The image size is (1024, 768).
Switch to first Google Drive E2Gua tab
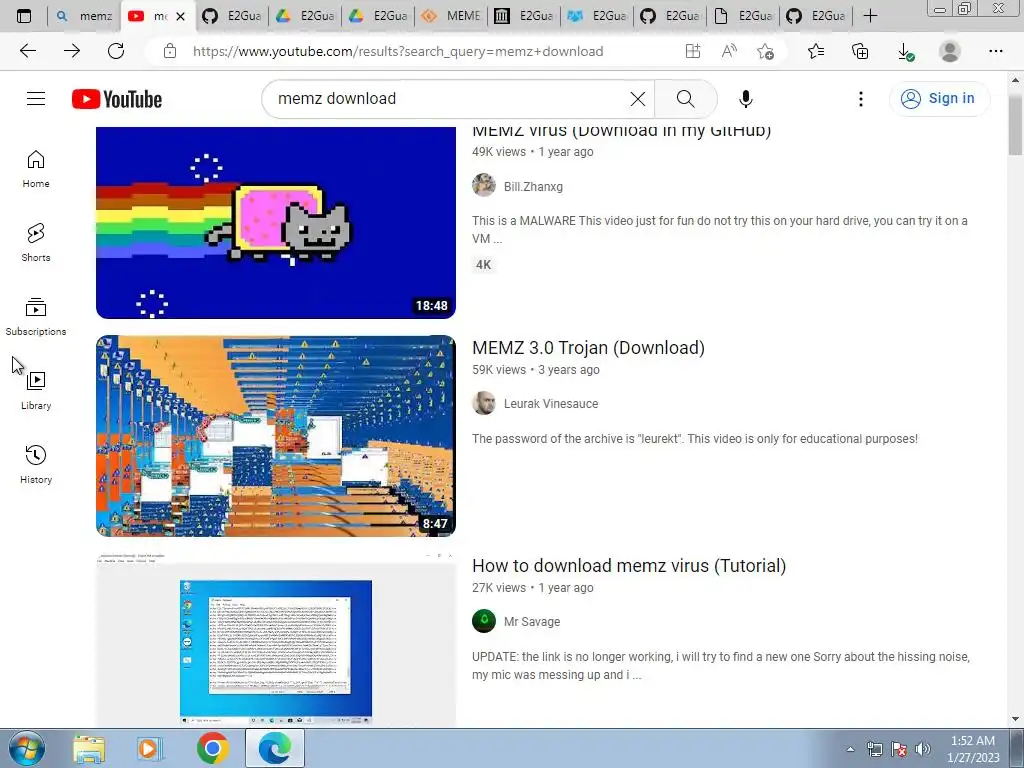(x=305, y=16)
